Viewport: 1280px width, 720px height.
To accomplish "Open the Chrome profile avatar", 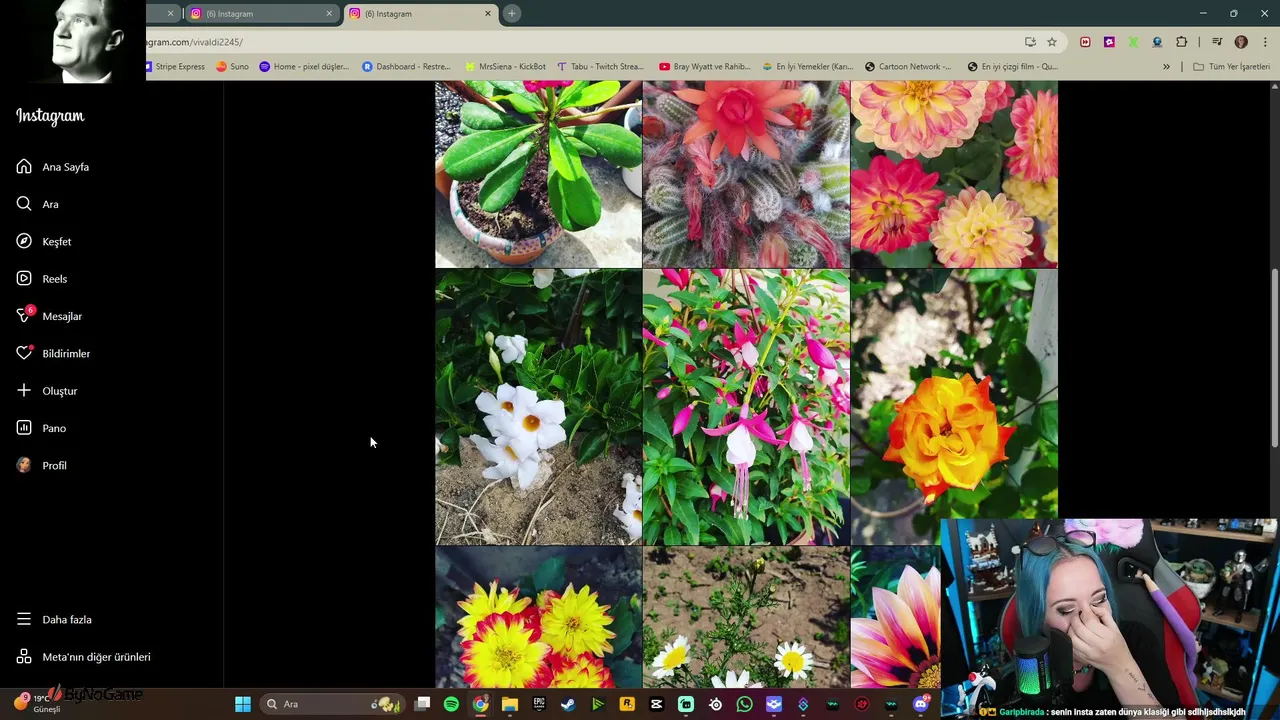I will (x=1241, y=42).
